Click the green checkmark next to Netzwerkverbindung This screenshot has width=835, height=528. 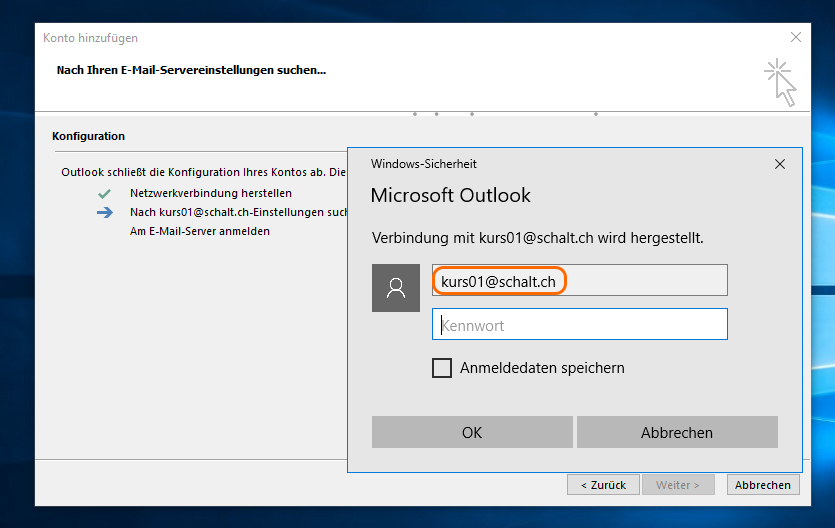point(104,193)
